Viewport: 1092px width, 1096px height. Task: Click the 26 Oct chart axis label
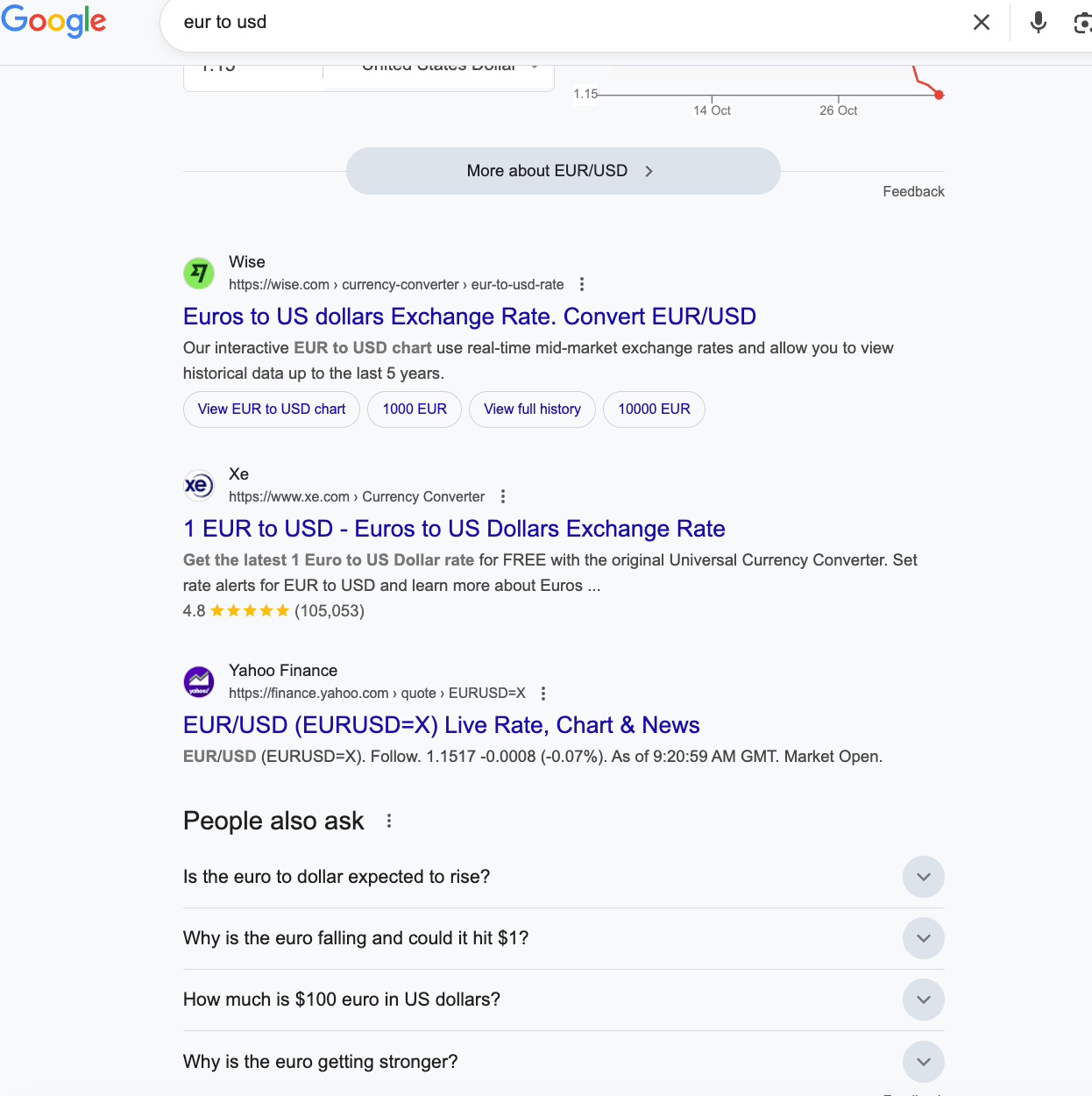pos(838,110)
